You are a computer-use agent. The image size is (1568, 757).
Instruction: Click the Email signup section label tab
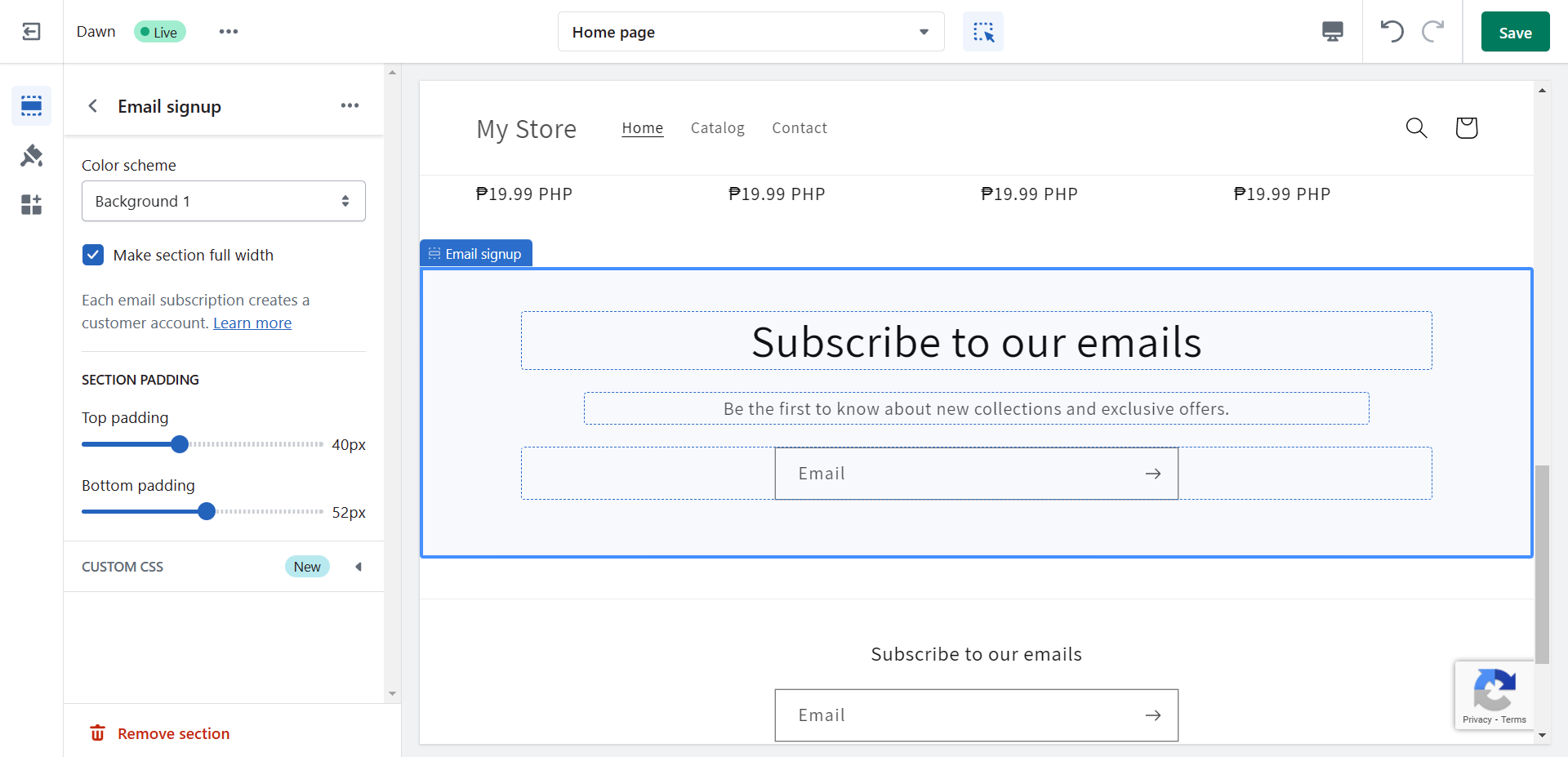tap(476, 253)
